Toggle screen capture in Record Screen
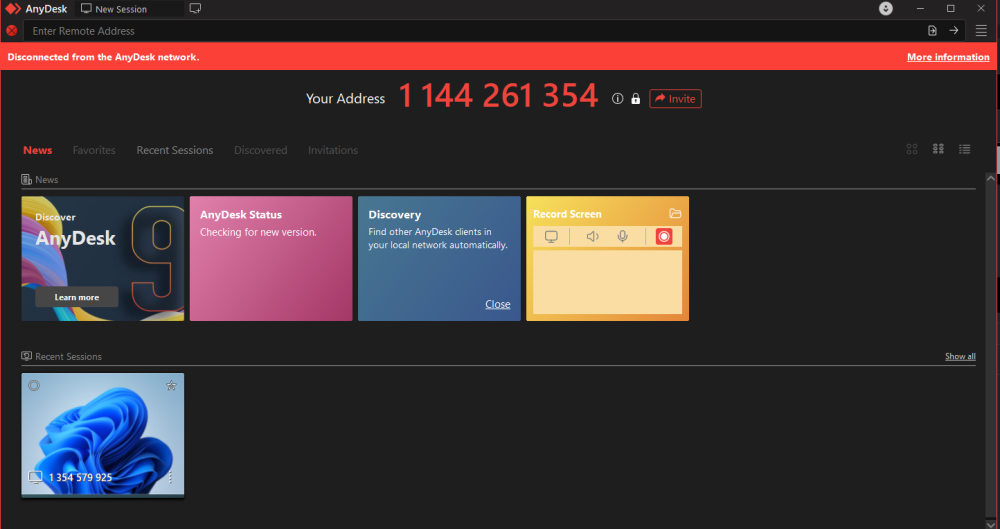 coord(551,237)
